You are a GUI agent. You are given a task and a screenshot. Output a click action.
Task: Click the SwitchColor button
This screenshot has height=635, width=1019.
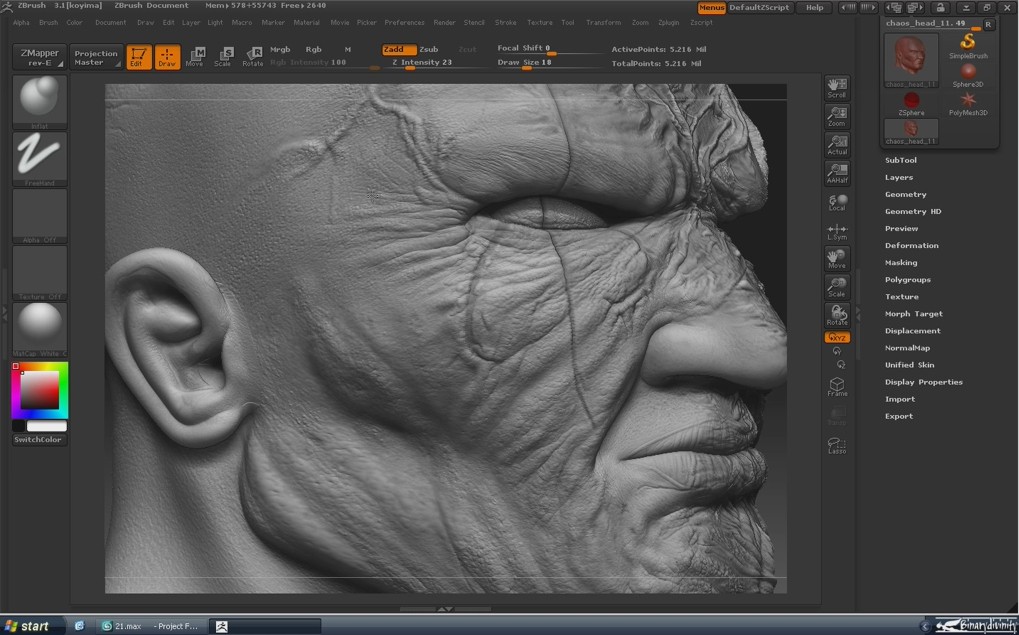coord(40,440)
